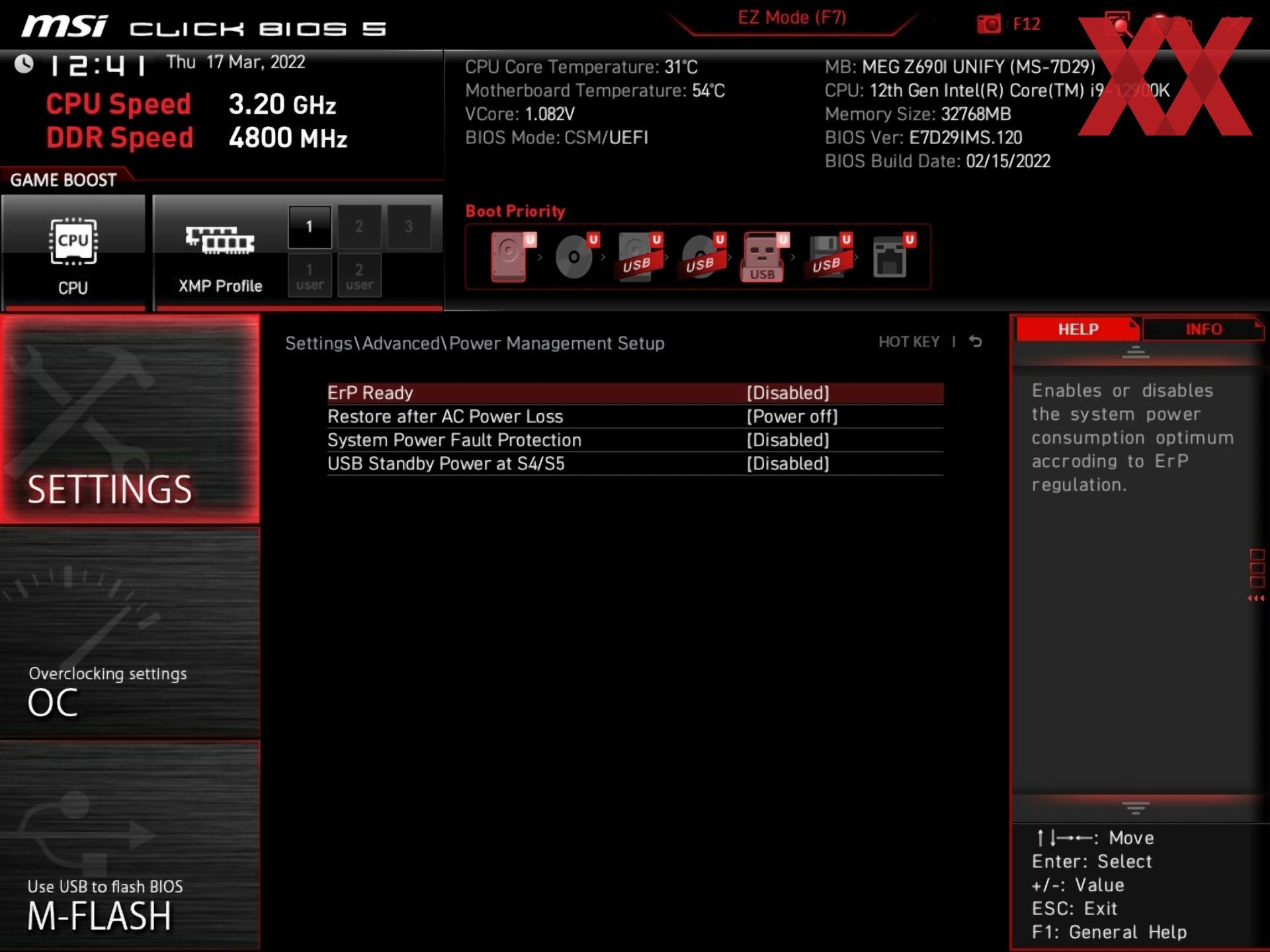Select the USB key boot device icon
The image size is (1270, 952).
[x=765, y=257]
